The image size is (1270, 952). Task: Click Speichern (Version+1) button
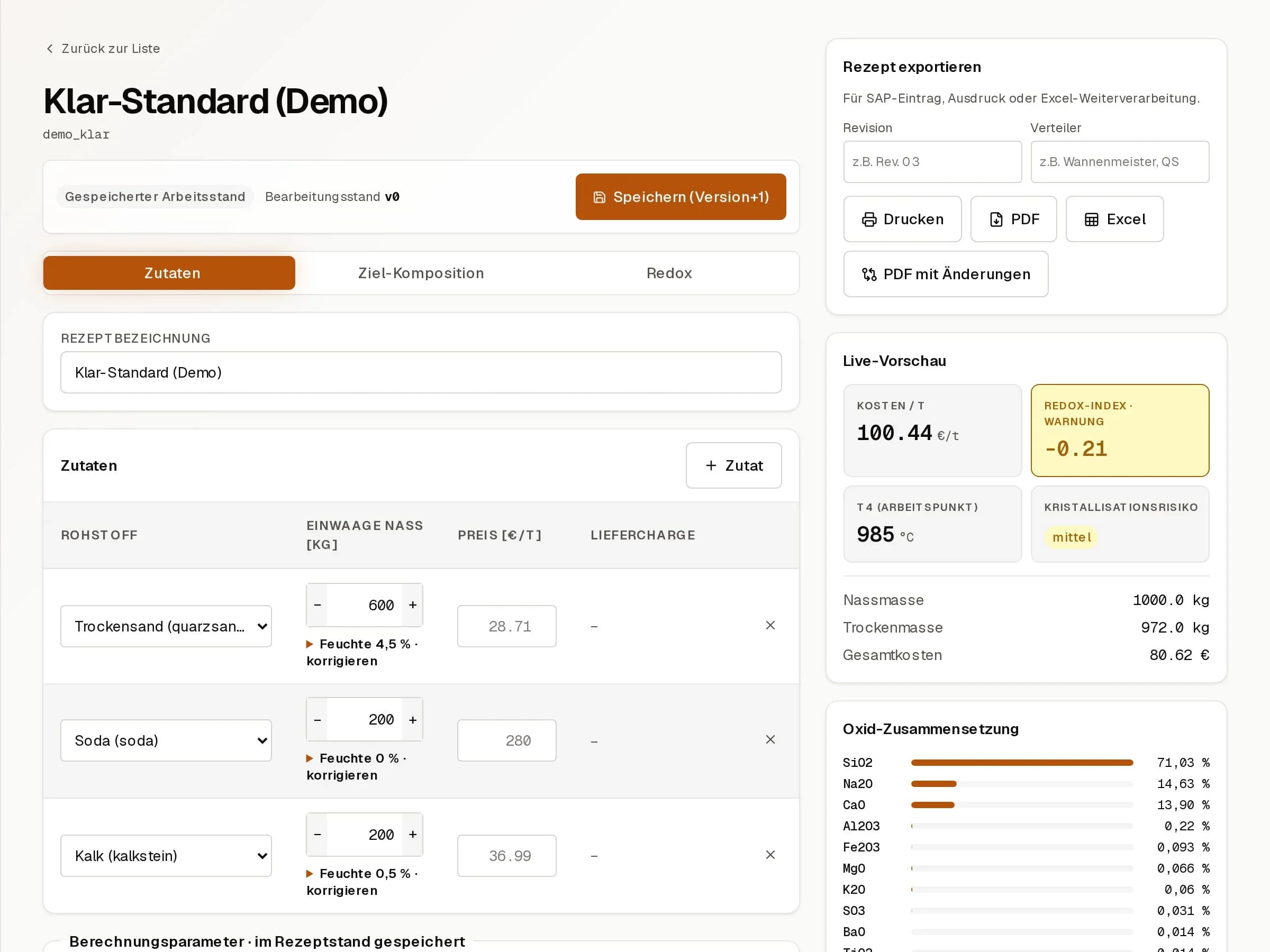click(681, 197)
